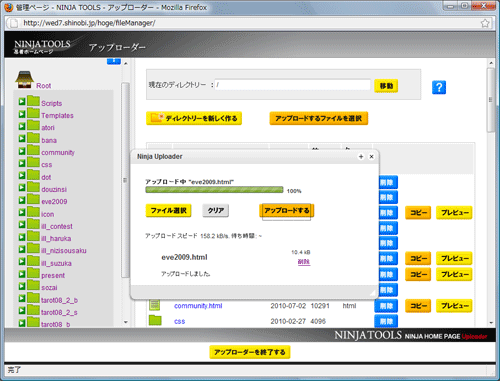Image resolution: width=500 pixels, height=381 pixels.
Task: Expand the present folder arrow
Action: click(22, 274)
